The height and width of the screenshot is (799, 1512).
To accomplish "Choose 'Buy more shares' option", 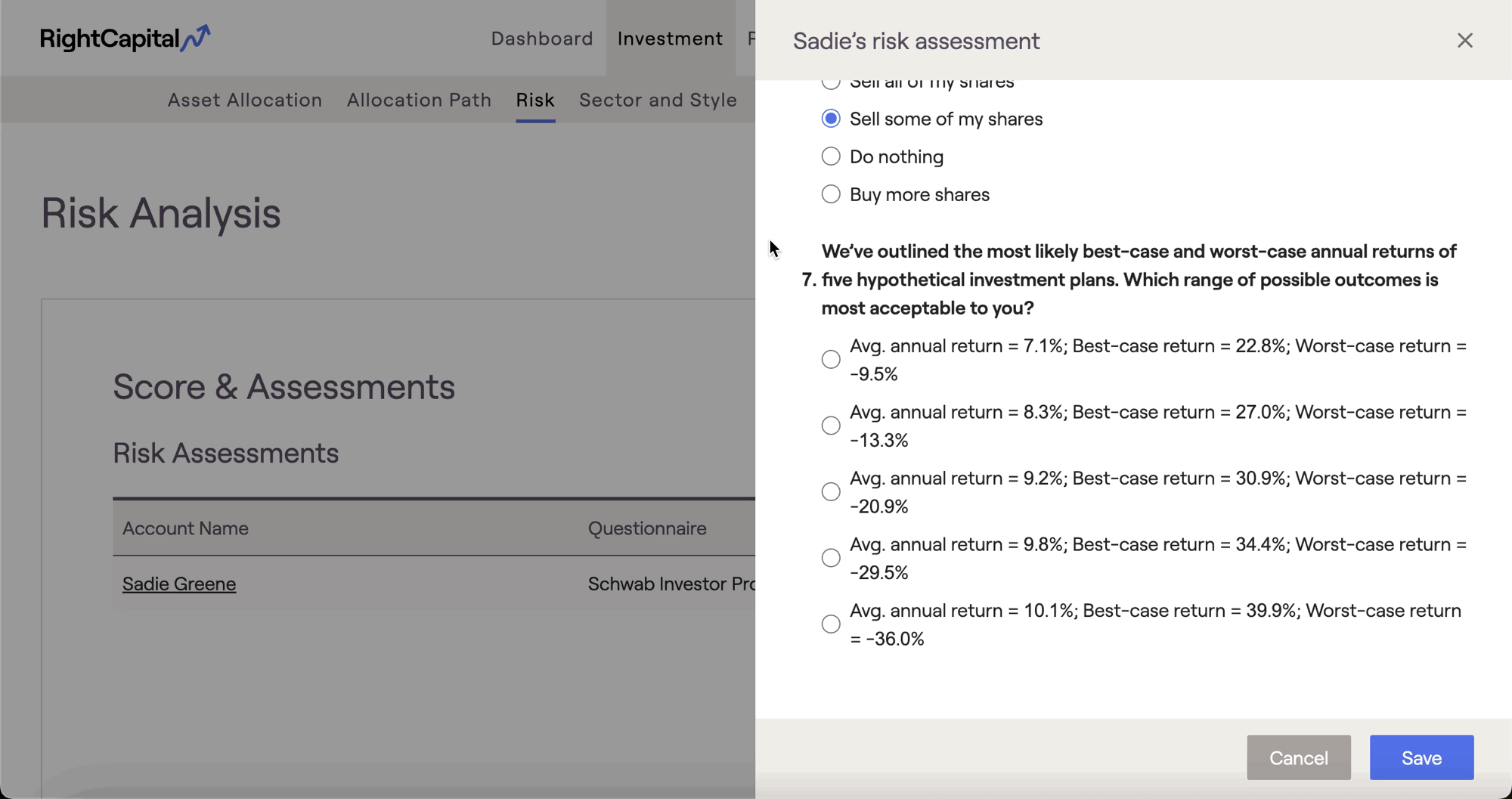I will 831,194.
